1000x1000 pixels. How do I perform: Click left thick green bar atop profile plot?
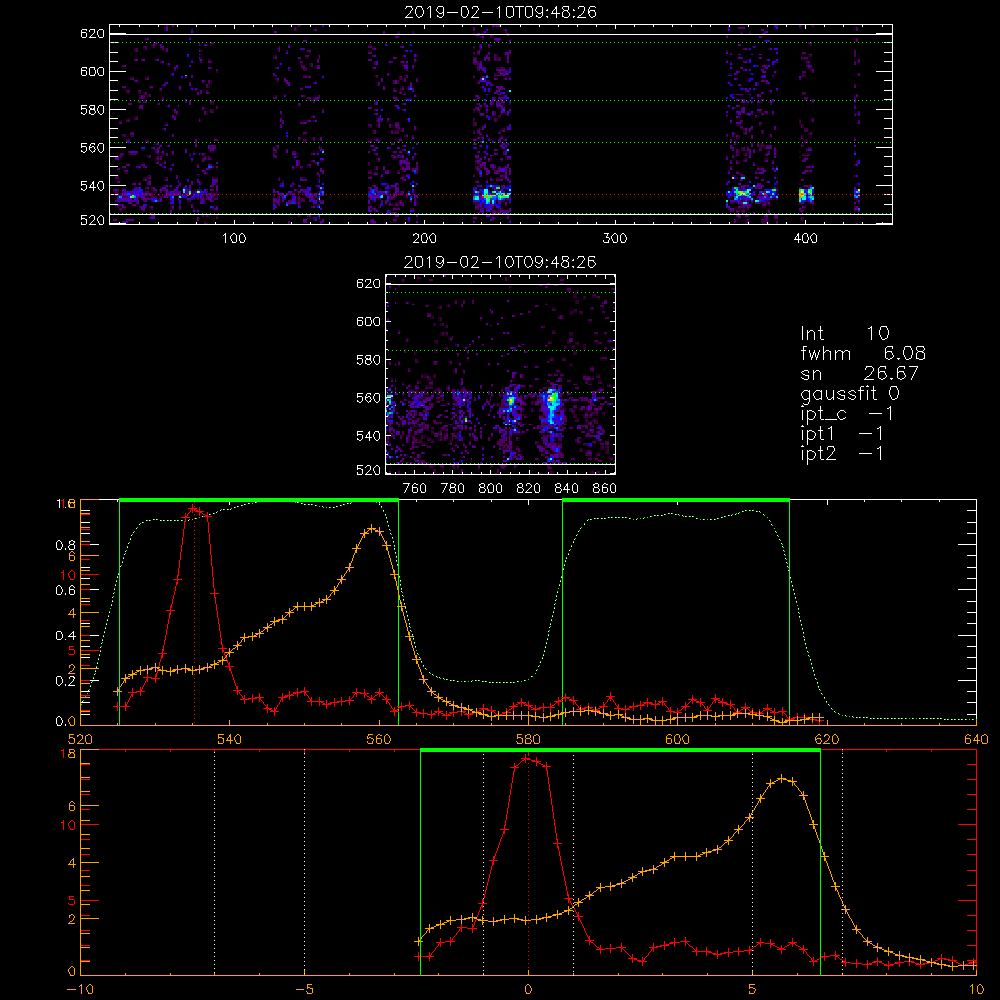[x=259, y=501]
